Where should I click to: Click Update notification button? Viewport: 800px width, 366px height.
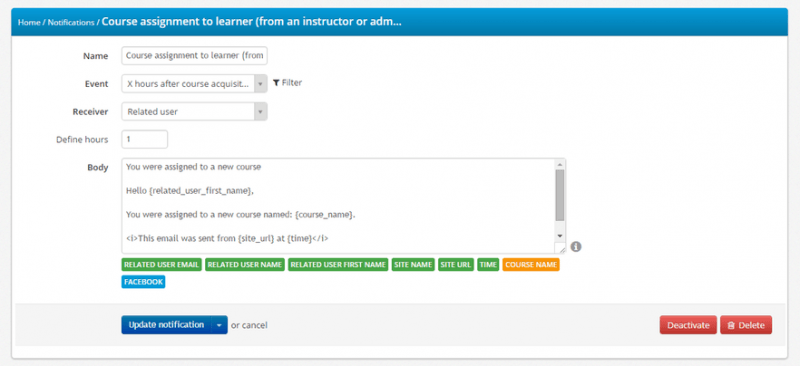coord(166,325)
